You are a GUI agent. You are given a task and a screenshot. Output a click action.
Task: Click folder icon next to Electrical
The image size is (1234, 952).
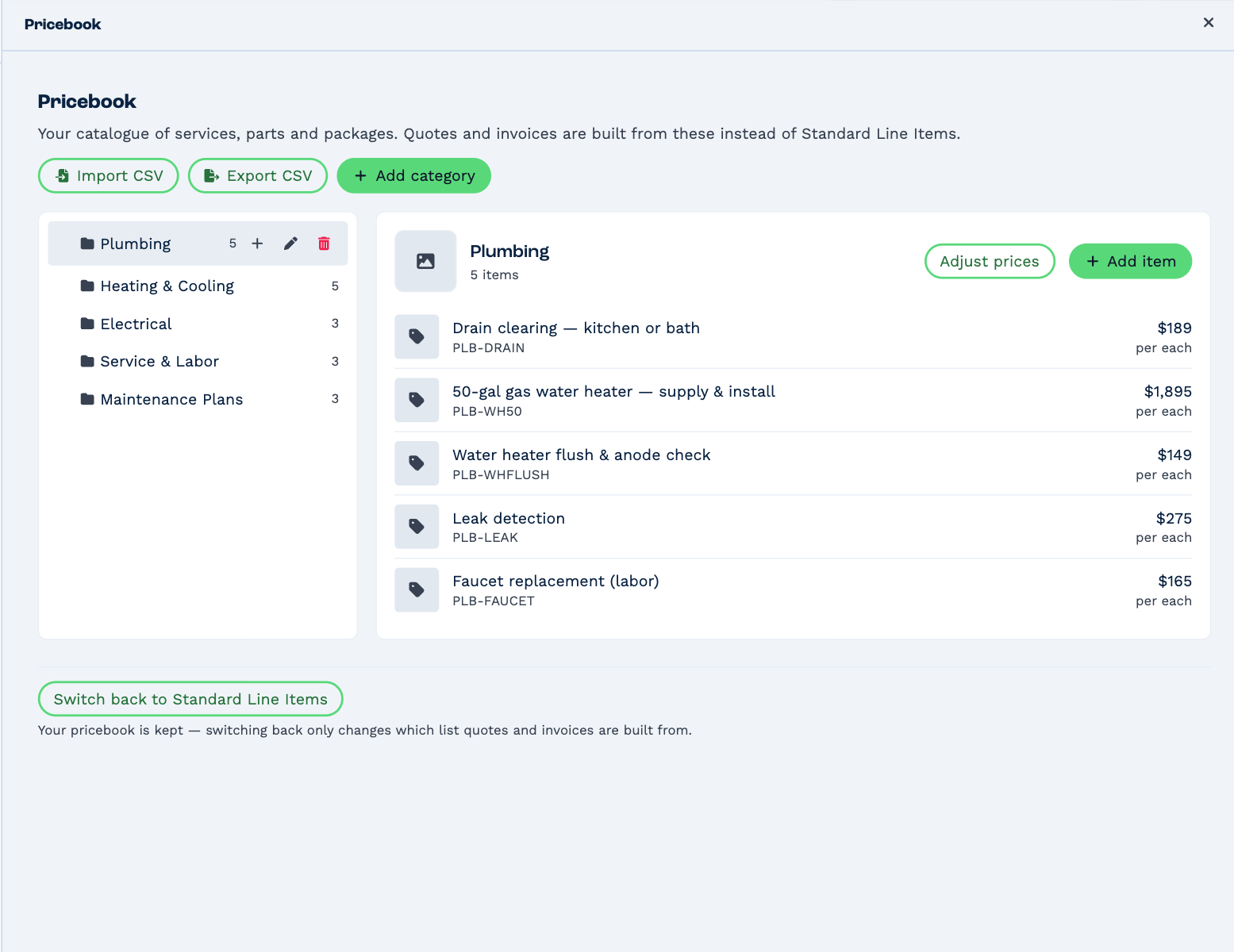[x=87, y=324]
